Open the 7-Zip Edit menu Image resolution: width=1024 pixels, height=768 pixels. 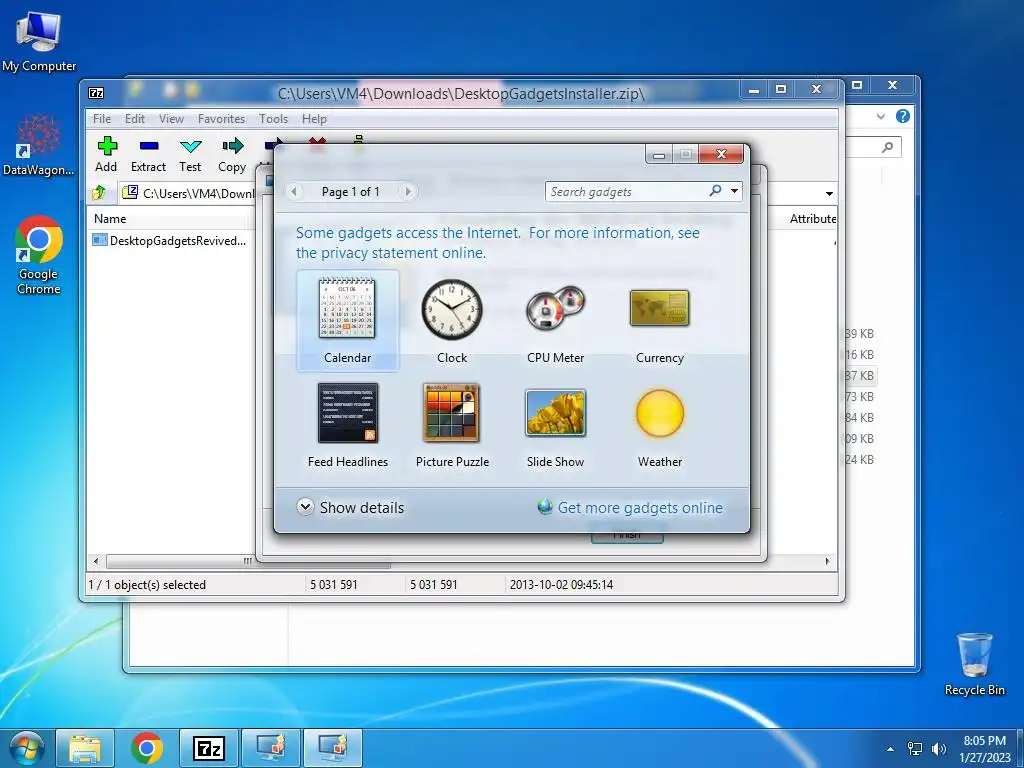coord(135,119)
